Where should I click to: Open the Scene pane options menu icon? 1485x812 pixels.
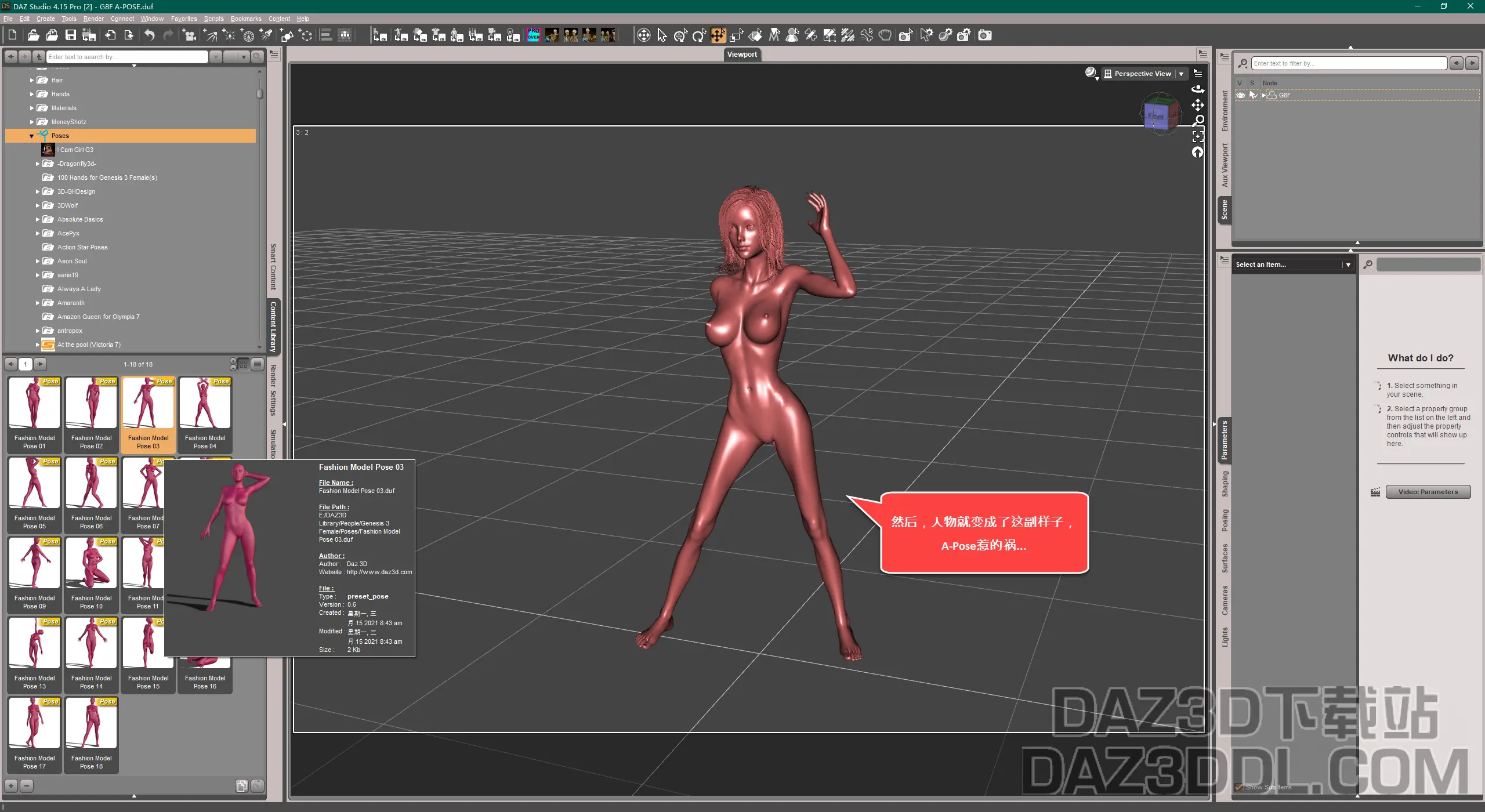[x=1224, y=57]
